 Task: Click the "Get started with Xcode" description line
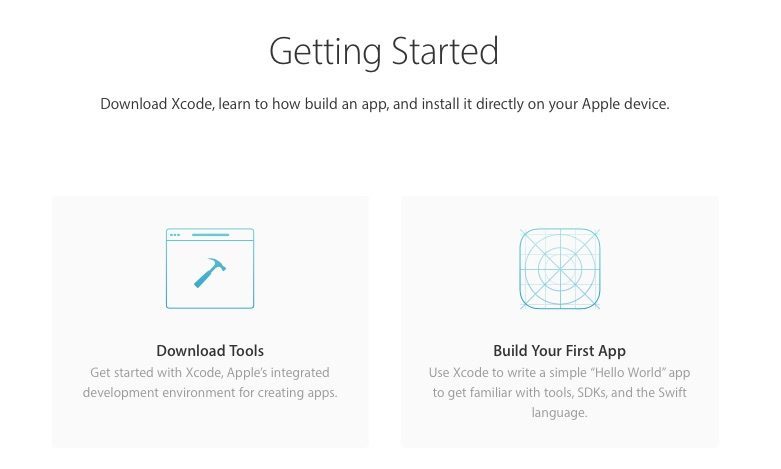tap(210, 373)
